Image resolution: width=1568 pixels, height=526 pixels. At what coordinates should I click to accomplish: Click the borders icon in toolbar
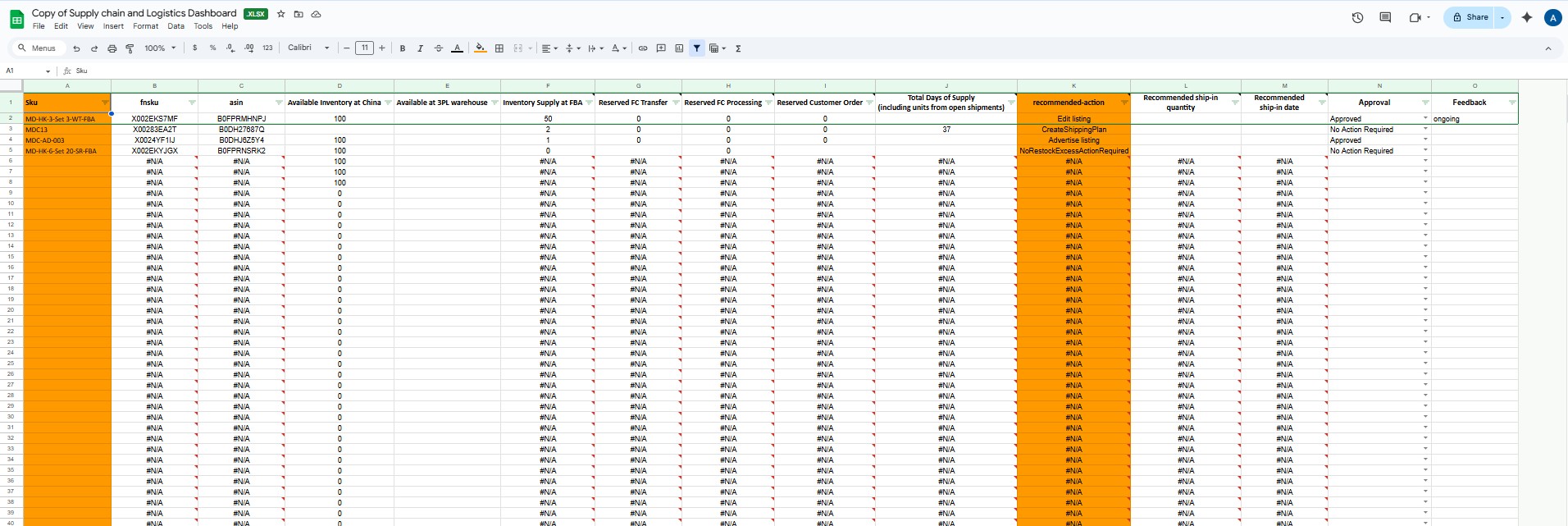[x=499, y=48]
